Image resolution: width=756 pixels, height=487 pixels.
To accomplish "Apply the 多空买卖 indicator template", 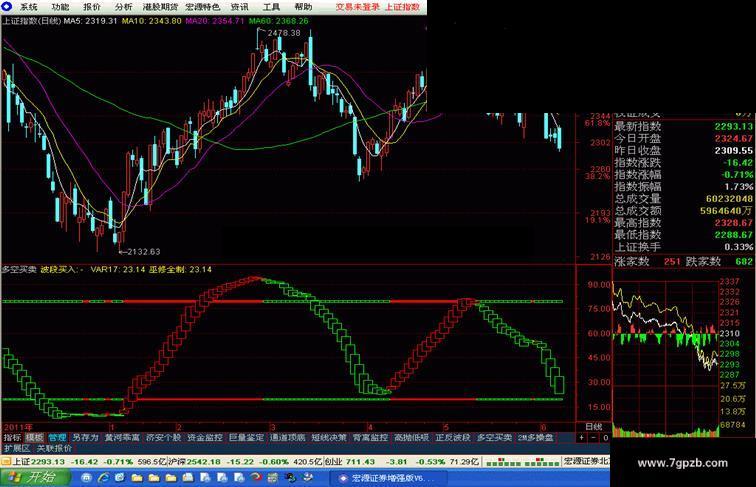I will click(494, 437).
